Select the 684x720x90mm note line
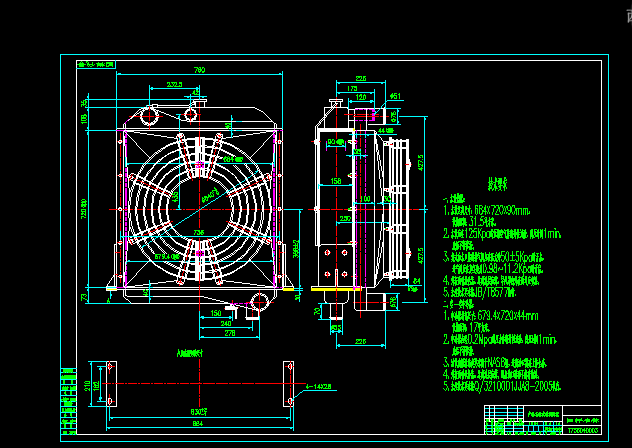632x448 pixels. pyautogui.click(x=487, y=210)
